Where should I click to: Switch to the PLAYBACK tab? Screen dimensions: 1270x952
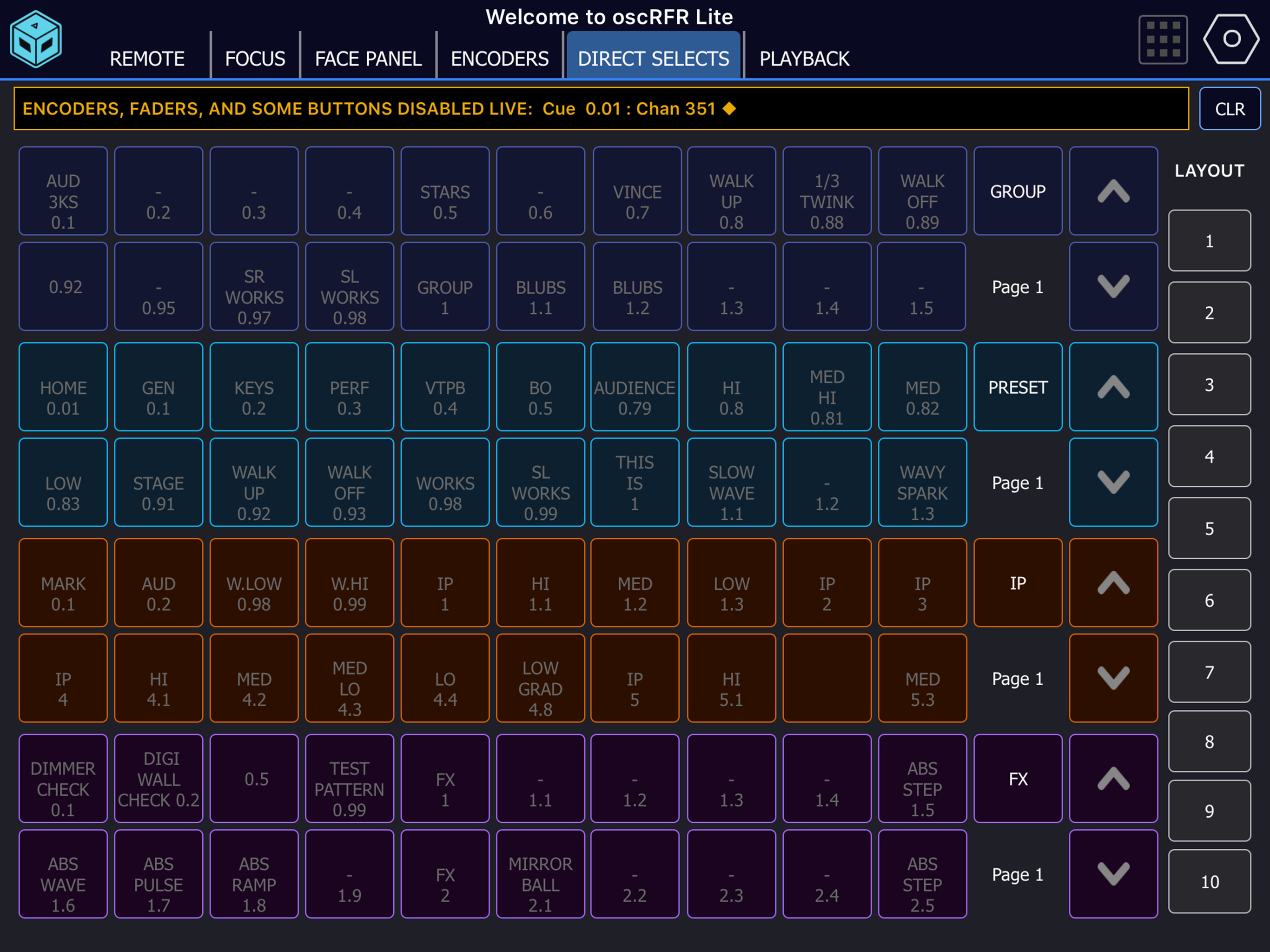[804, 58]
